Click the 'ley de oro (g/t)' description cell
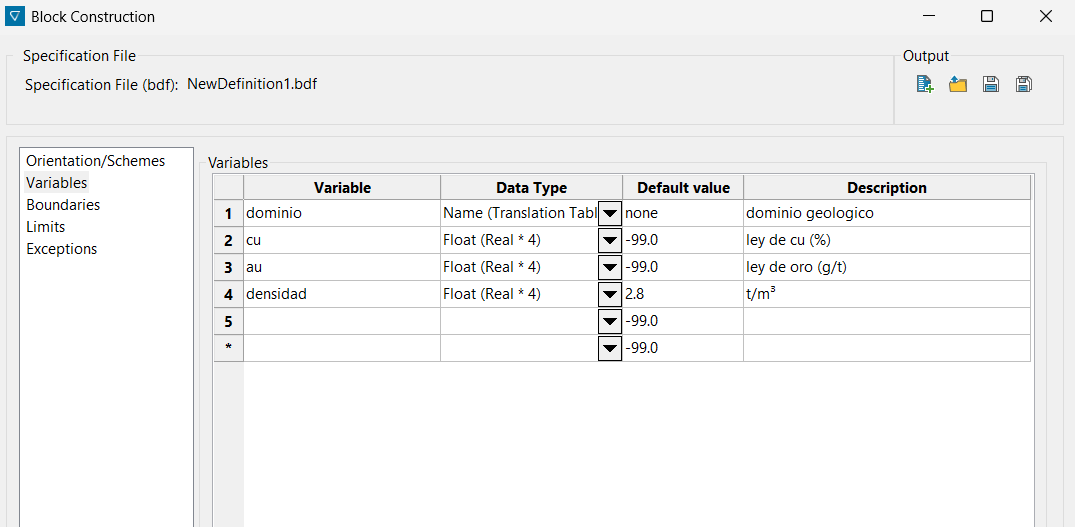The image size is (1075, 527). (886, 267)
